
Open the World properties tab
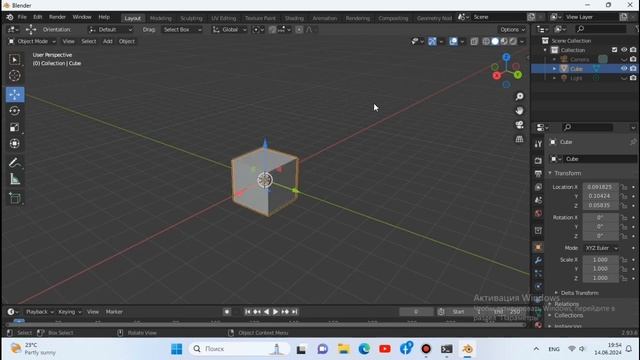pyautogui.click(x=538, y=213)
